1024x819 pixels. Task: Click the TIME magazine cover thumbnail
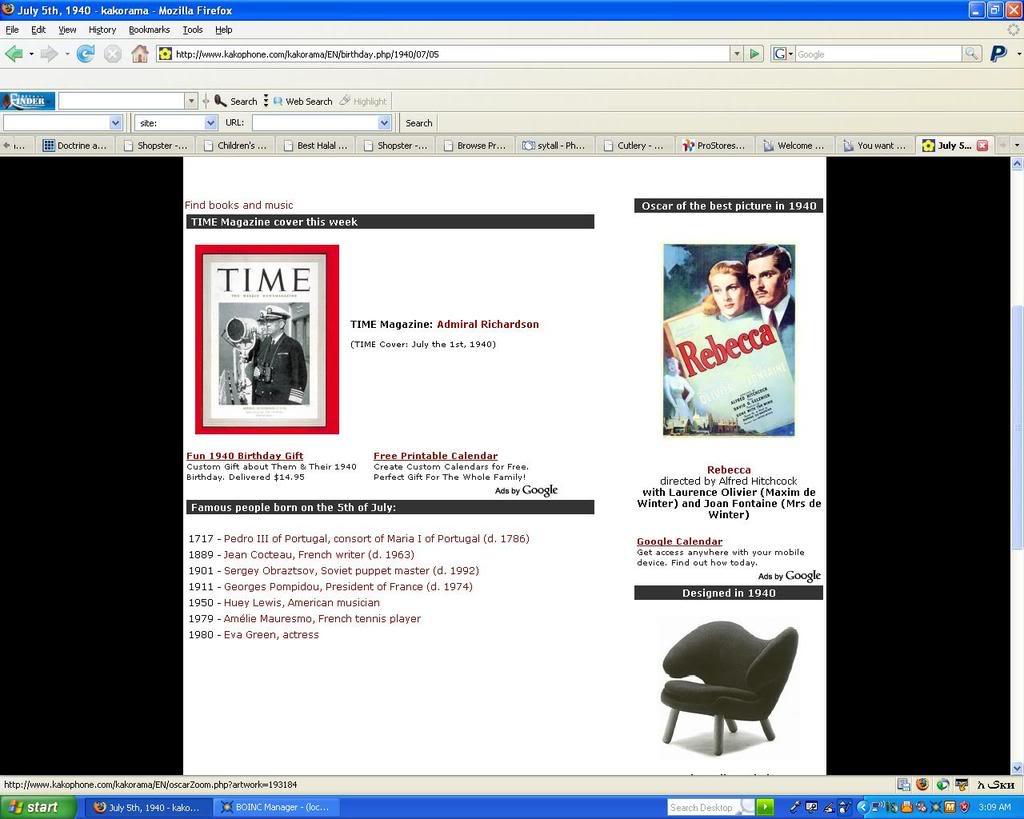[x=266, y=340]
